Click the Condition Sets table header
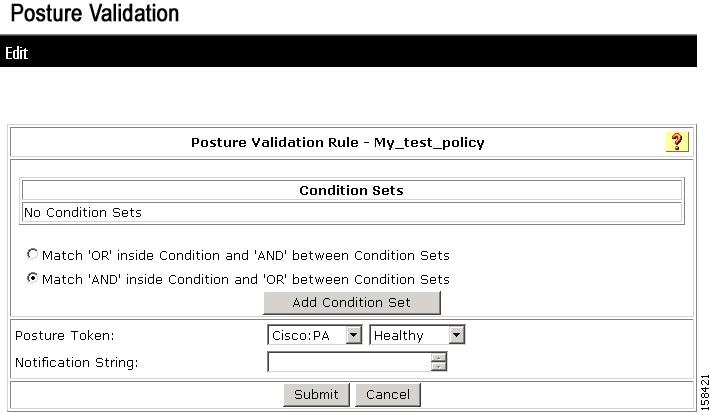 (351, 190)
